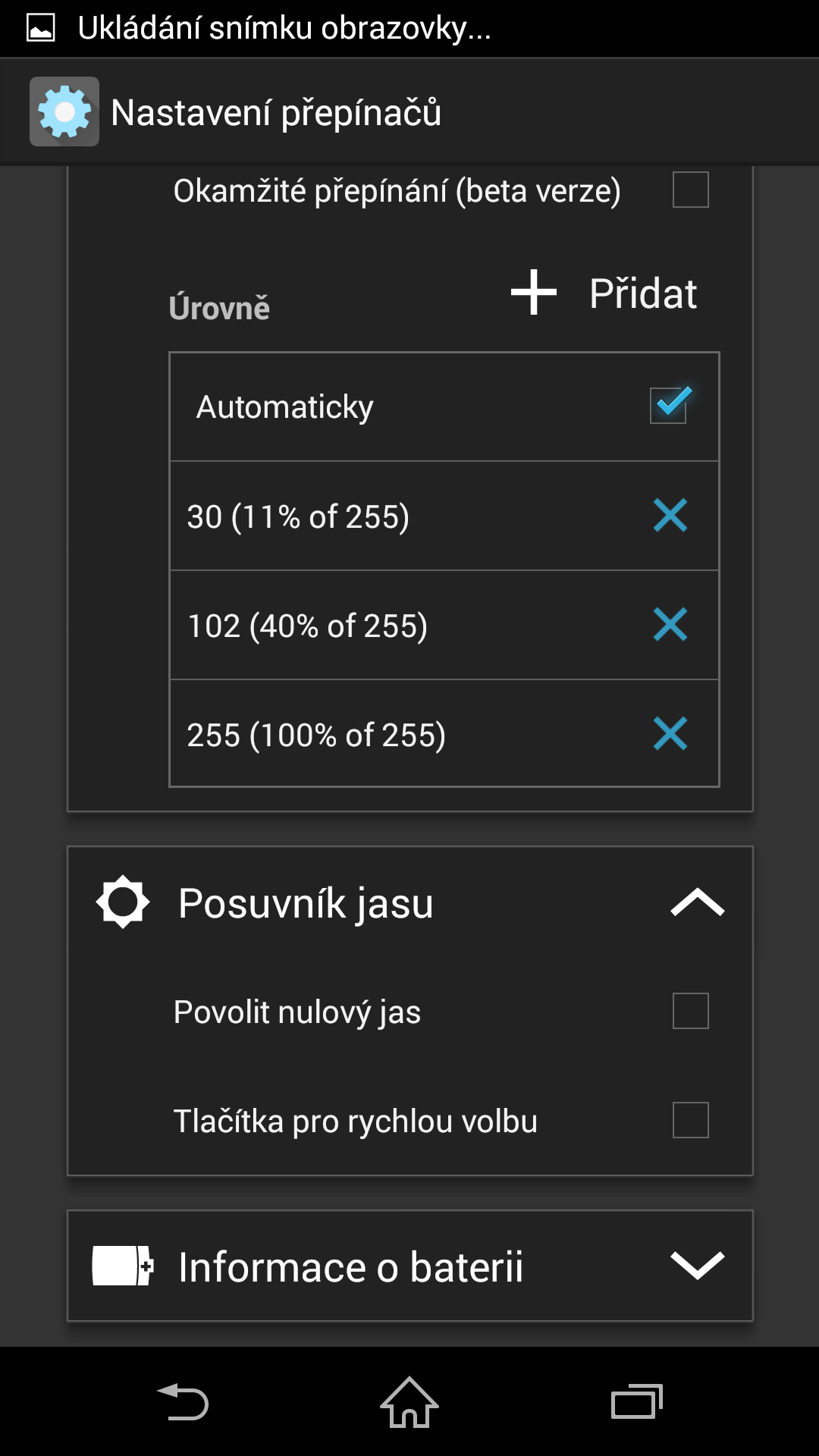Toggle Tlačítka pro rychlou volbu checkbox
This screenshot has height=1456, width=819.
click(x=691, y=1120)
